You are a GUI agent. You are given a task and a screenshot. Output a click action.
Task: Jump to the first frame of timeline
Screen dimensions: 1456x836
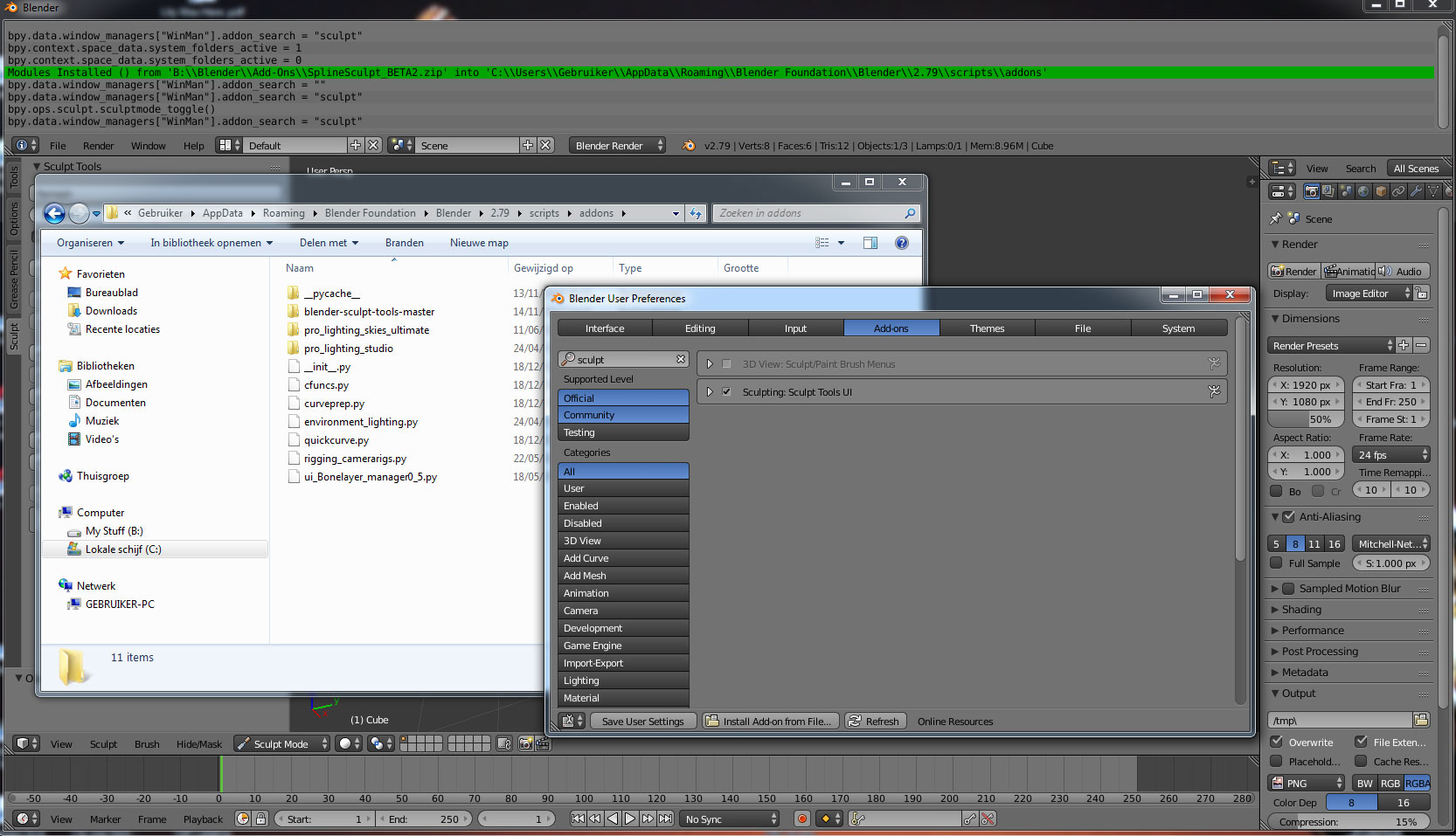[x=578, y=819]
